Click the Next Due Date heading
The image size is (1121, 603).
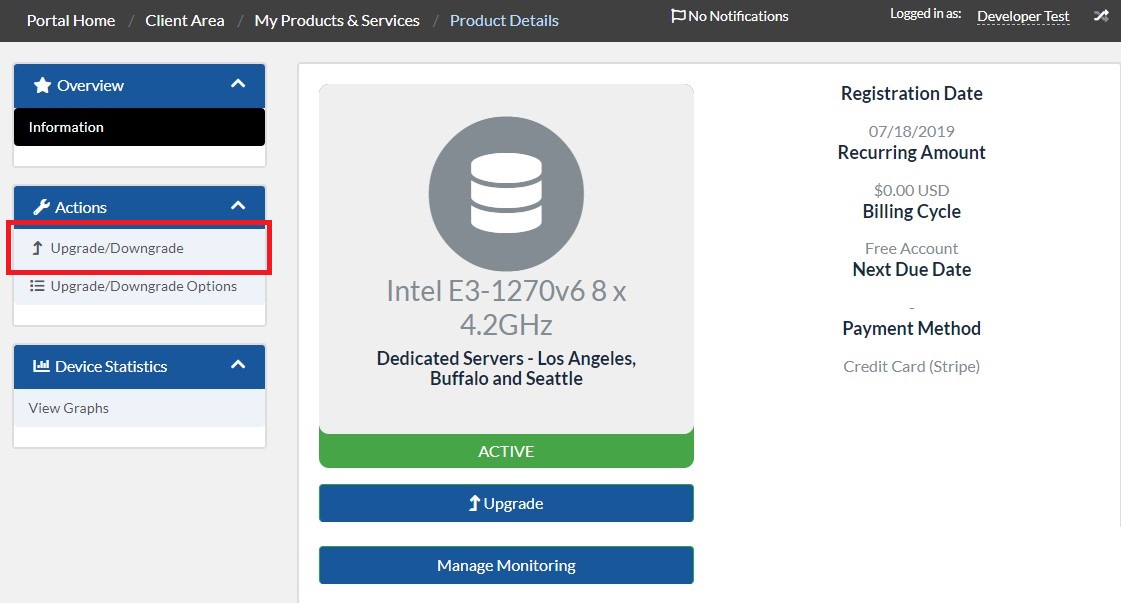pyautogui.click(x=912, y=270)
